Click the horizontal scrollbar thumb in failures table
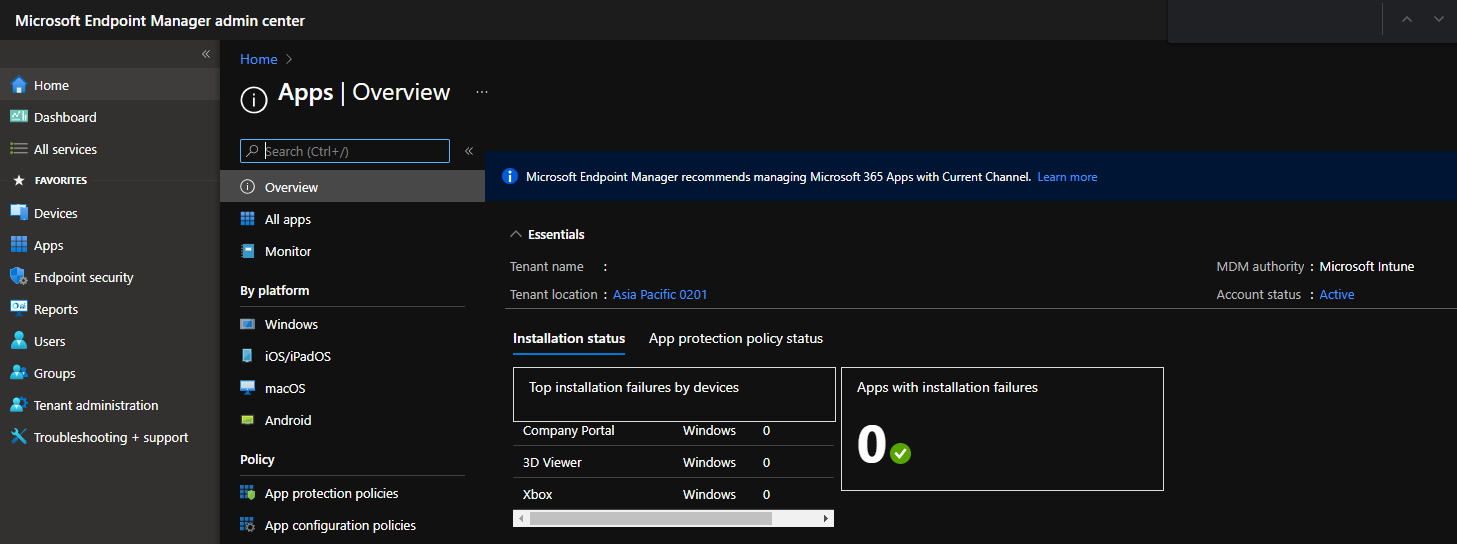The height and width of the screenshot is (544, 1457). (x=651, y=518)
